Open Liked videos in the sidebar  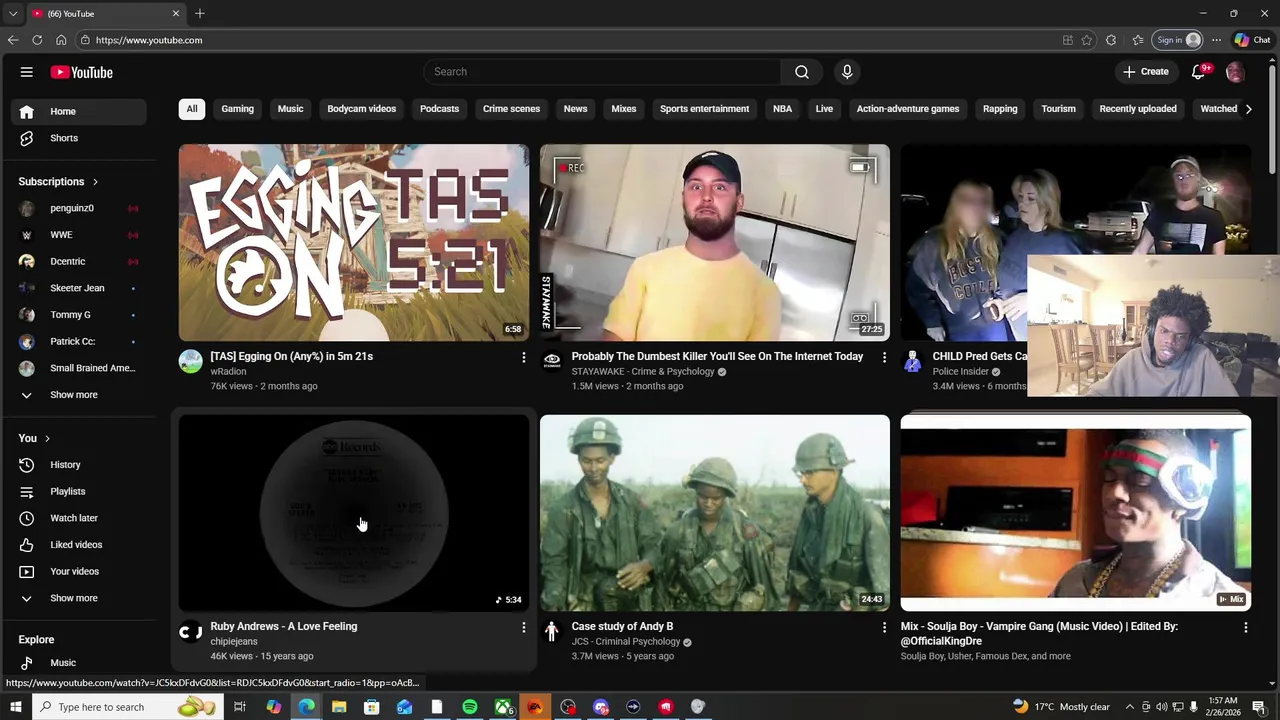point(80,545)
